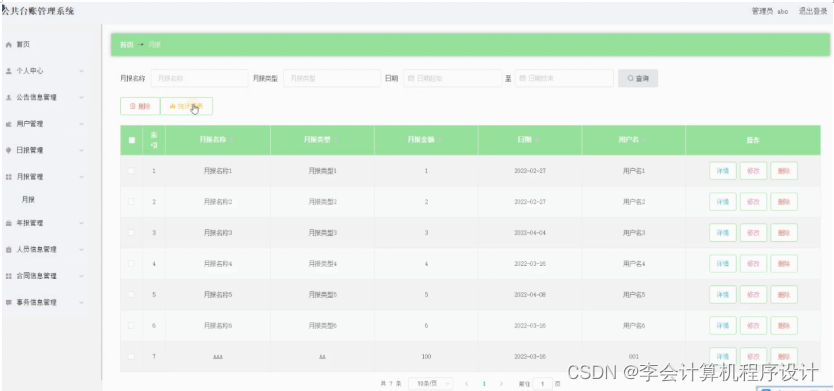Click the grid icon beside 合同信息管理
The width and height of the screenshot is (834, 391).
click(x=9, y=276)
